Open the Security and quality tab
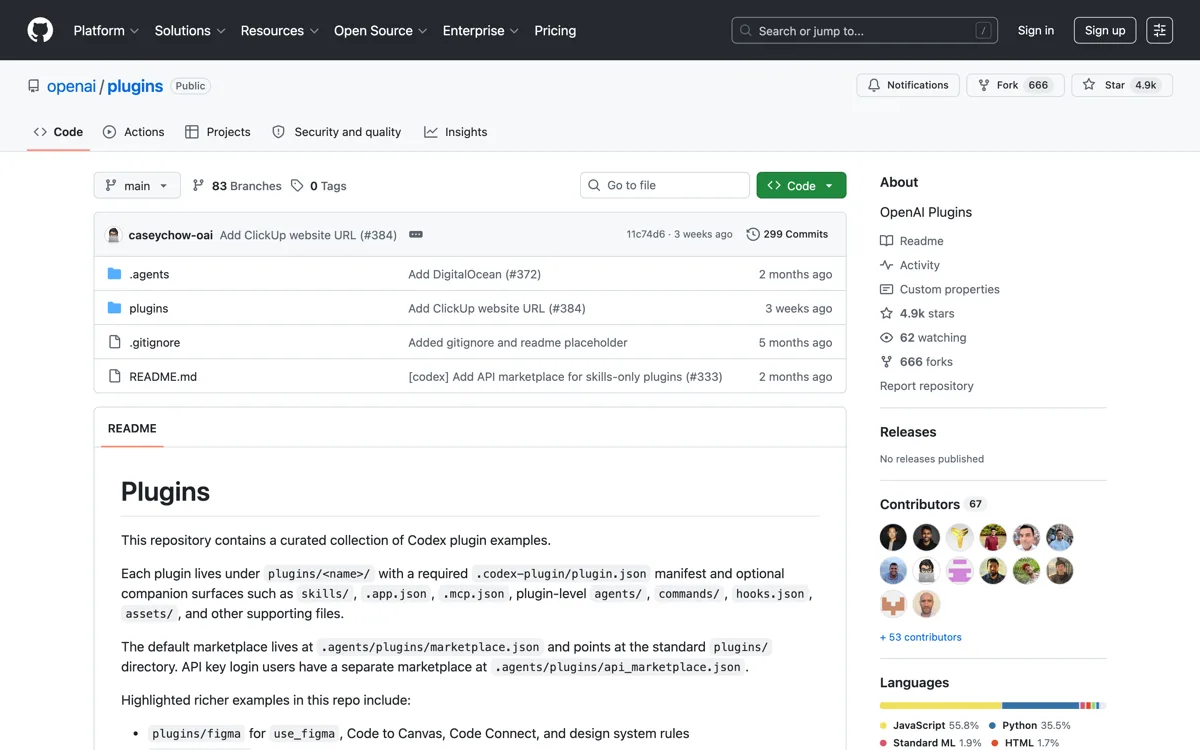This screenshot has width=1200, height=750. 337,132
